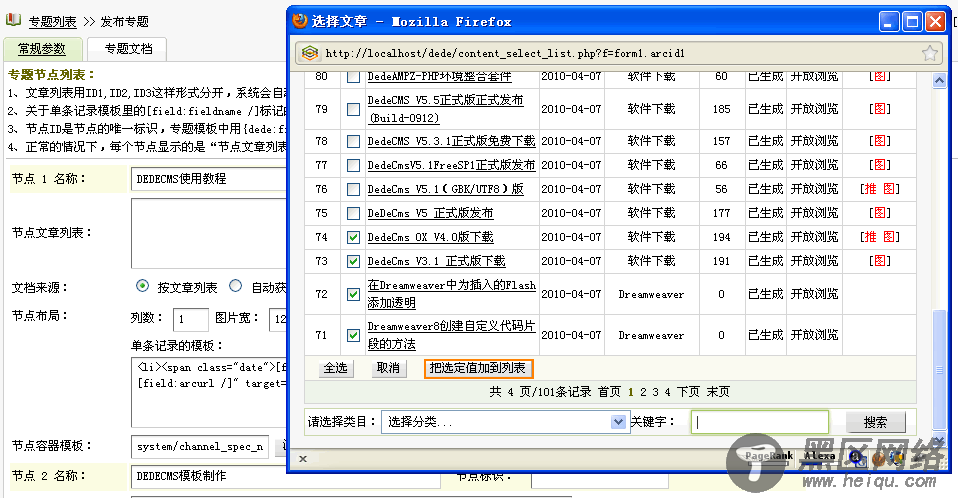The width and height of the screenshot is (958, 498).
Task: Check the box for DedeCms V5.1 (GBK/UTF8) 版
Action: [x=353, y=189]
